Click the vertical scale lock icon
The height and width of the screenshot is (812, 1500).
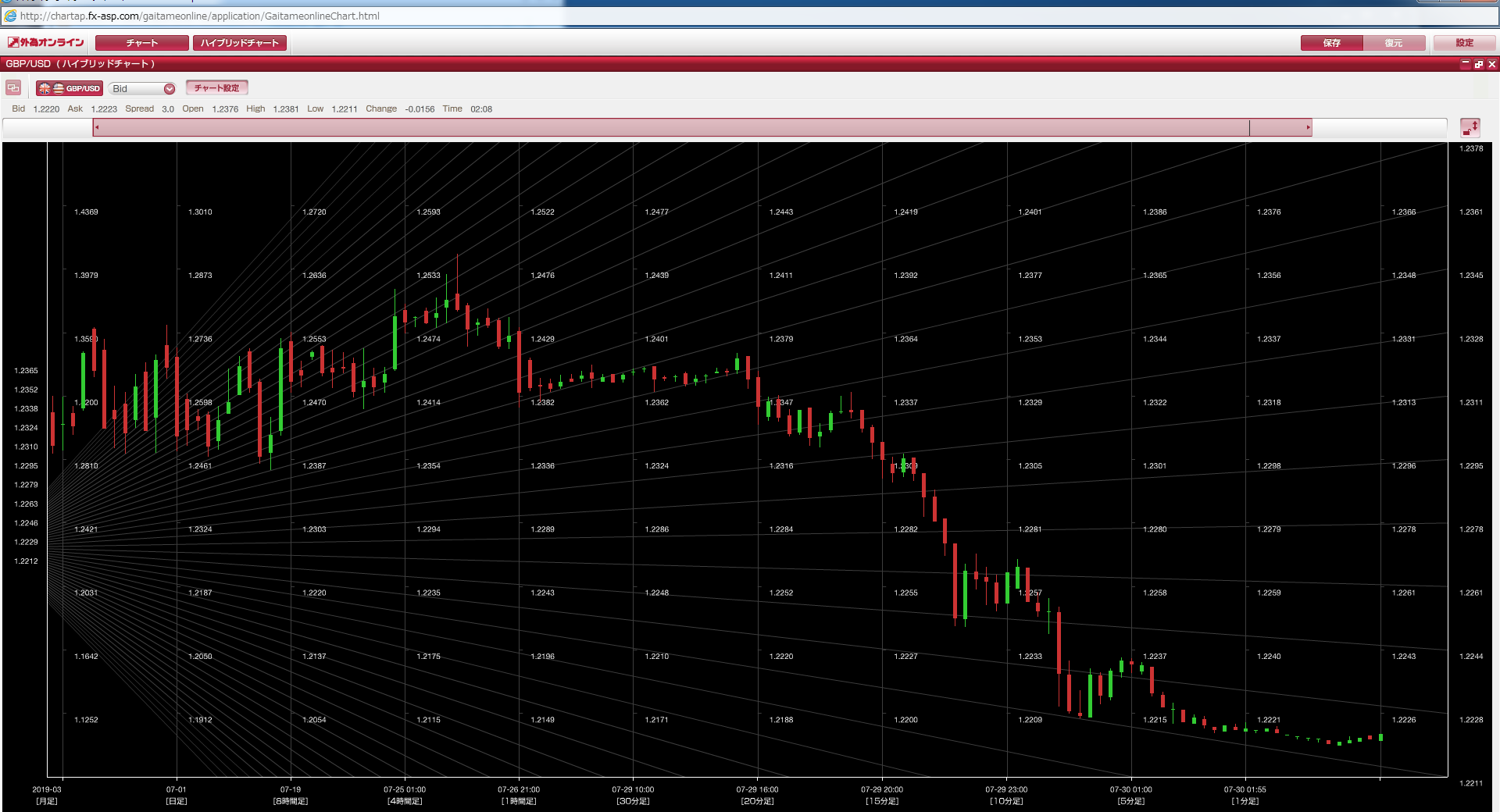(x=1470, y=127)
